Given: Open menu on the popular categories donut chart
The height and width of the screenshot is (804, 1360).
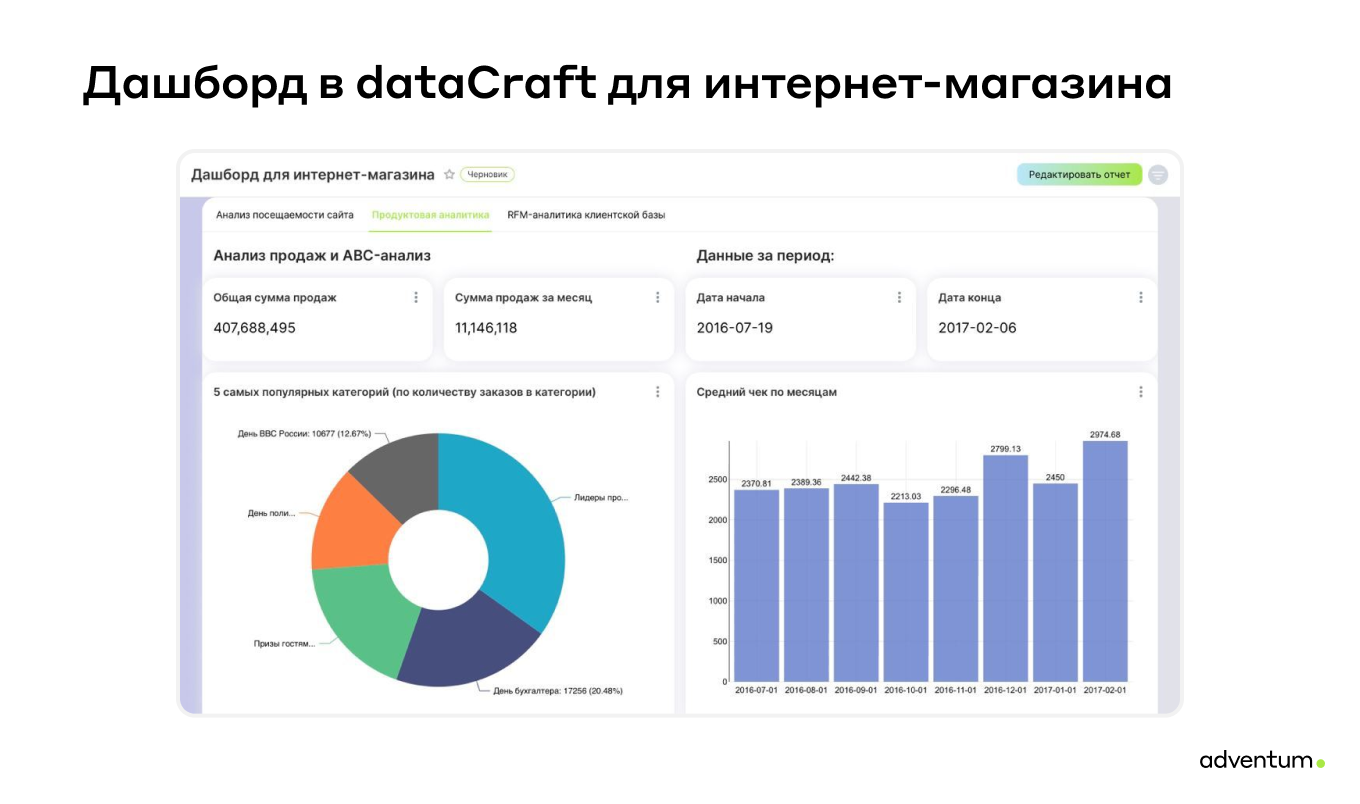Looking at the screenshot, I should pyautogui.click(x=657, y=392).
